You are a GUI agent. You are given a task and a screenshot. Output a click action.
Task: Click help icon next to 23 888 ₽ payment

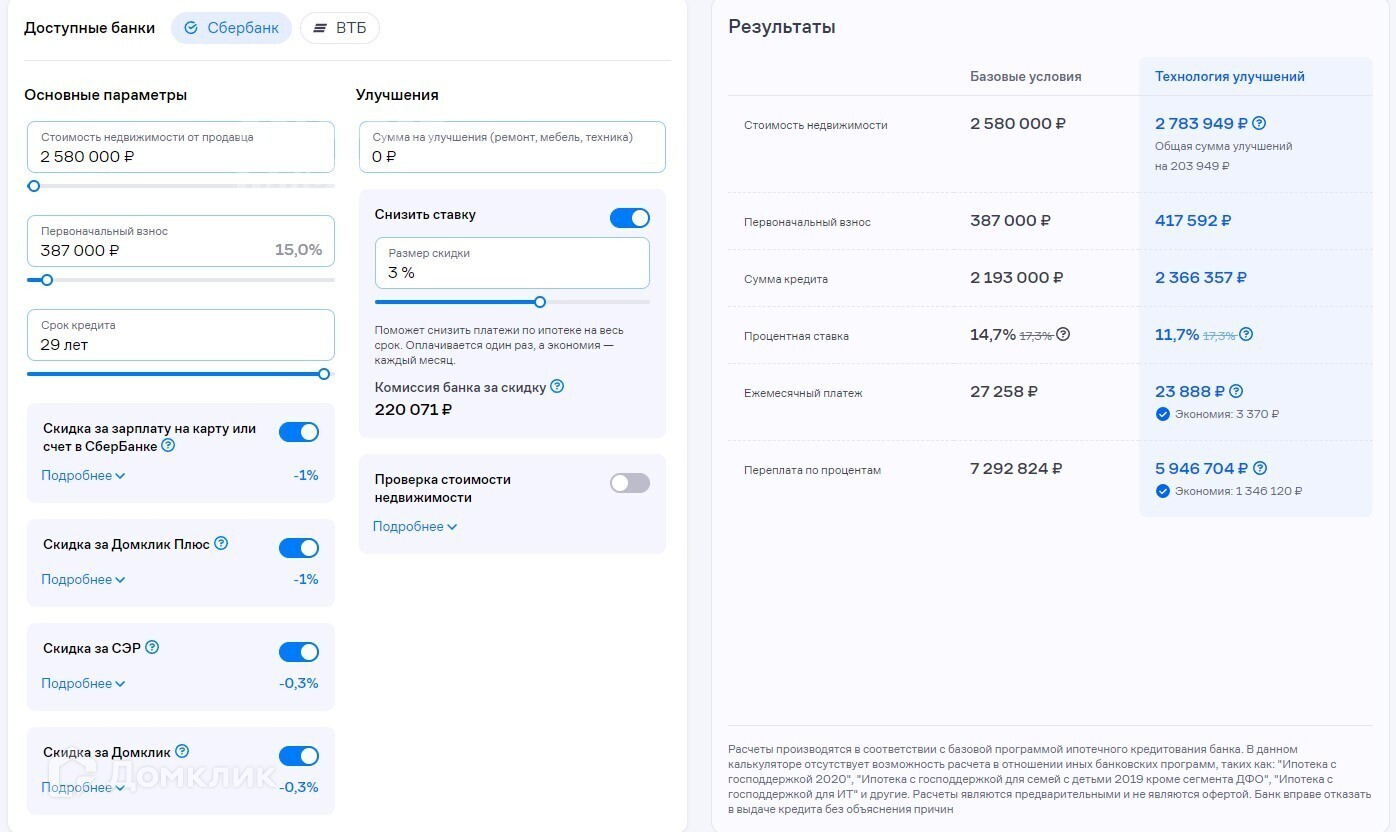click(1236, 392)
